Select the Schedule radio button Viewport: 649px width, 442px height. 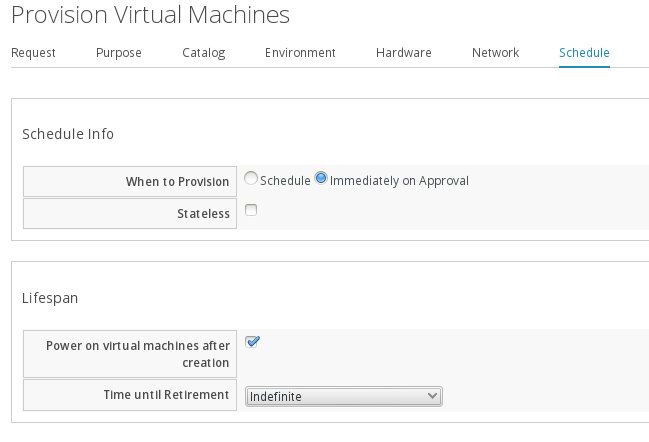tap(251, 179)
